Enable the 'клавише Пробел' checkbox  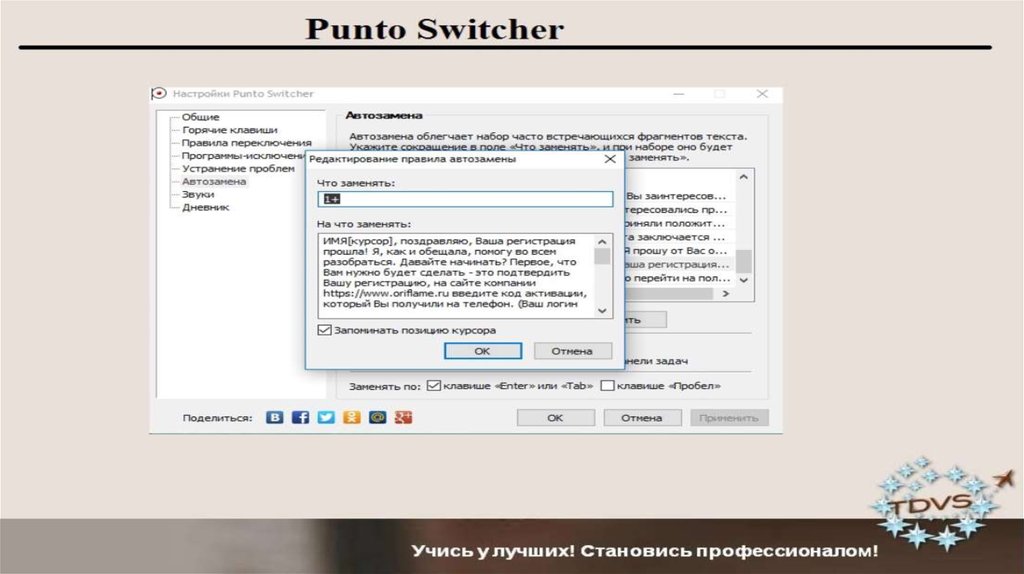(607, 385)
